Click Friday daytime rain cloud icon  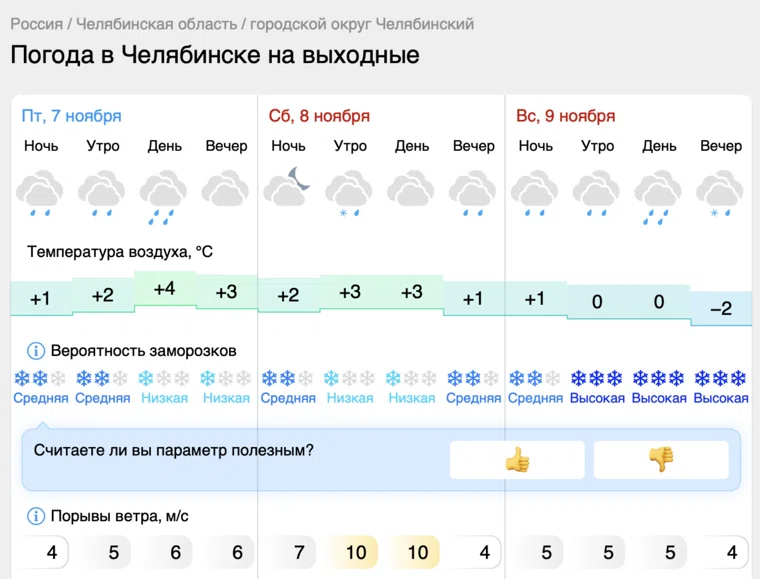[x=164, y=196]
